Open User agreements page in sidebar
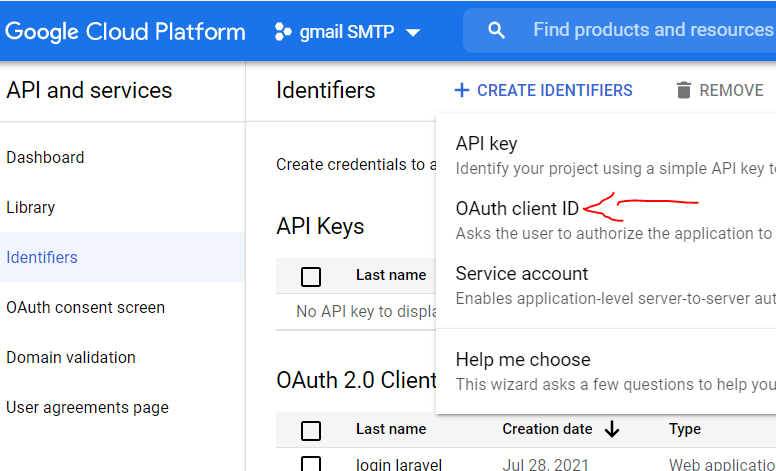The image size is (776, 471). pyautogui.click(x=88, y=408)
